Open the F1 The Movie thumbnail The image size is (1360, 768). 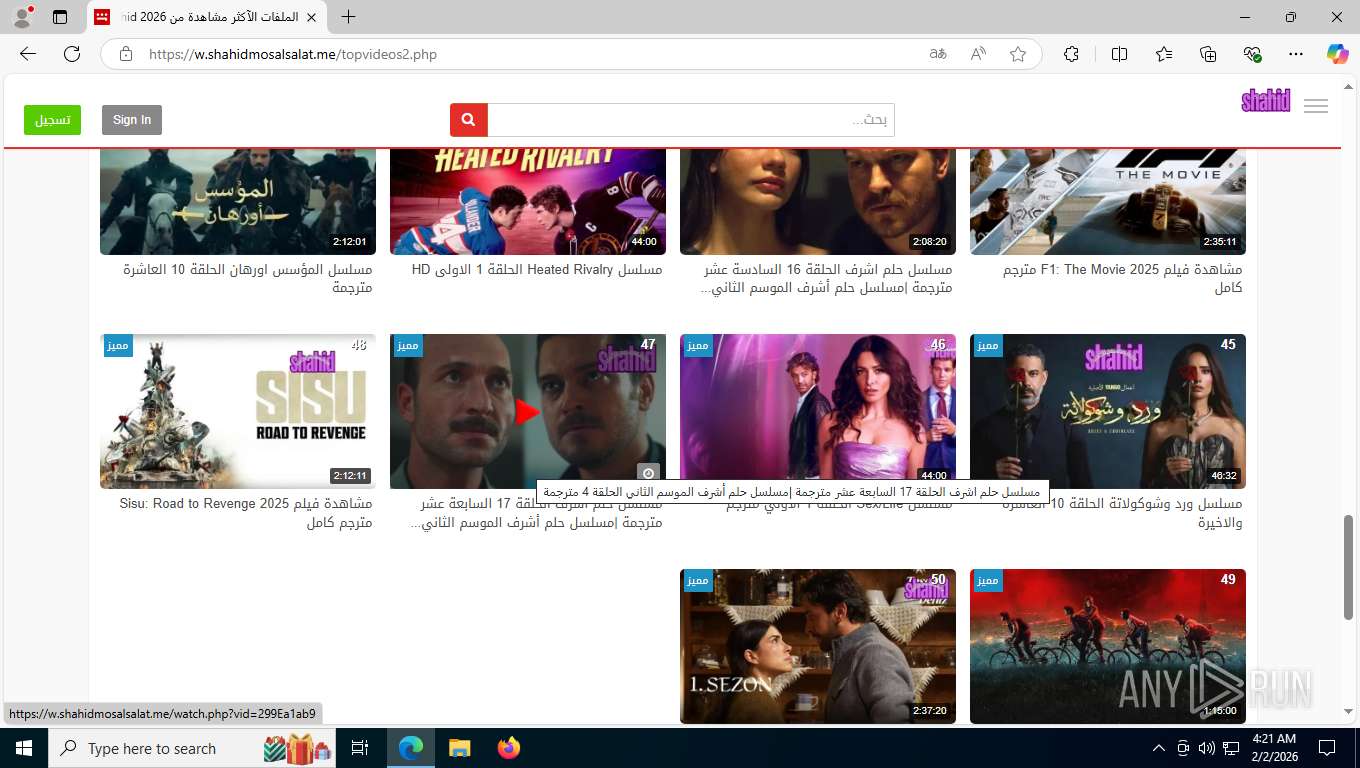coord(1108,202)
